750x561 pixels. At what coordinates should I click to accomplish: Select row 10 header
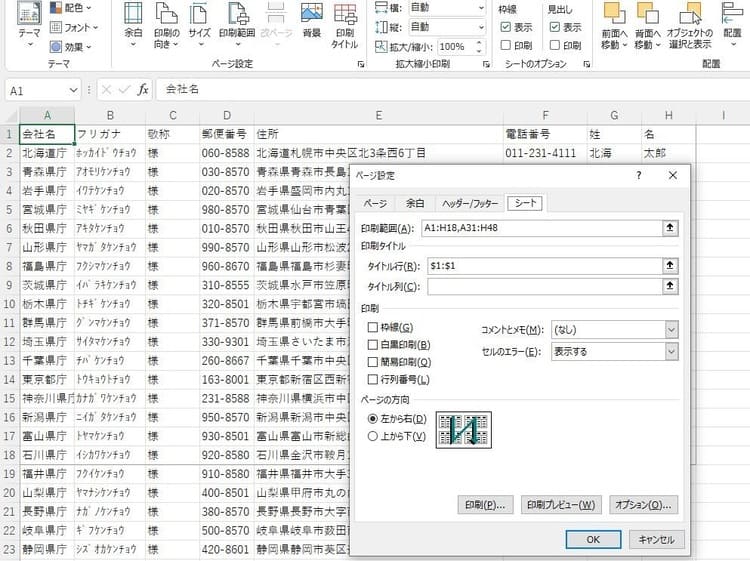click(9, 304)
